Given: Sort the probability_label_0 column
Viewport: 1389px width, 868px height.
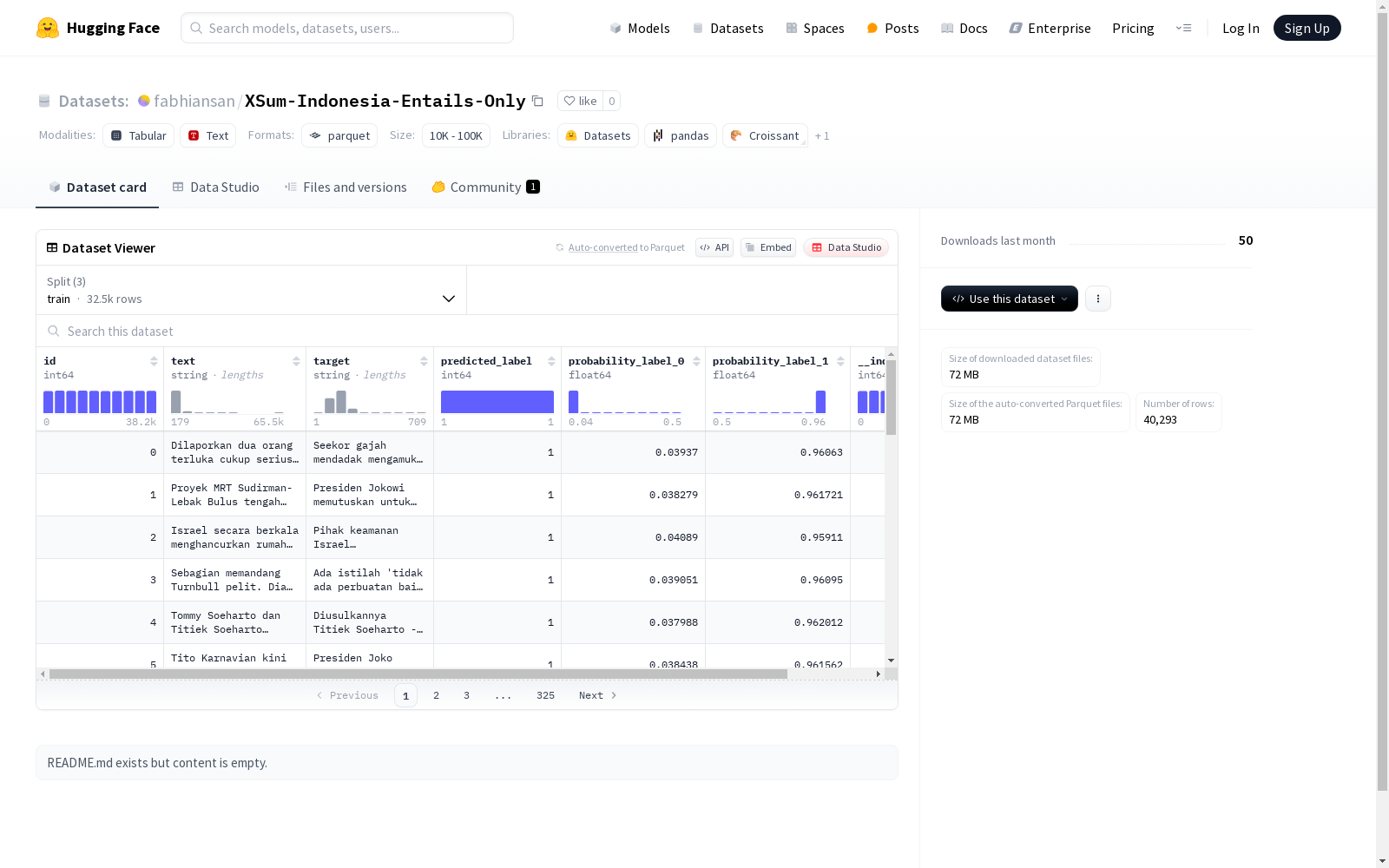Looking at the screenshot, I should coord(696,361).
